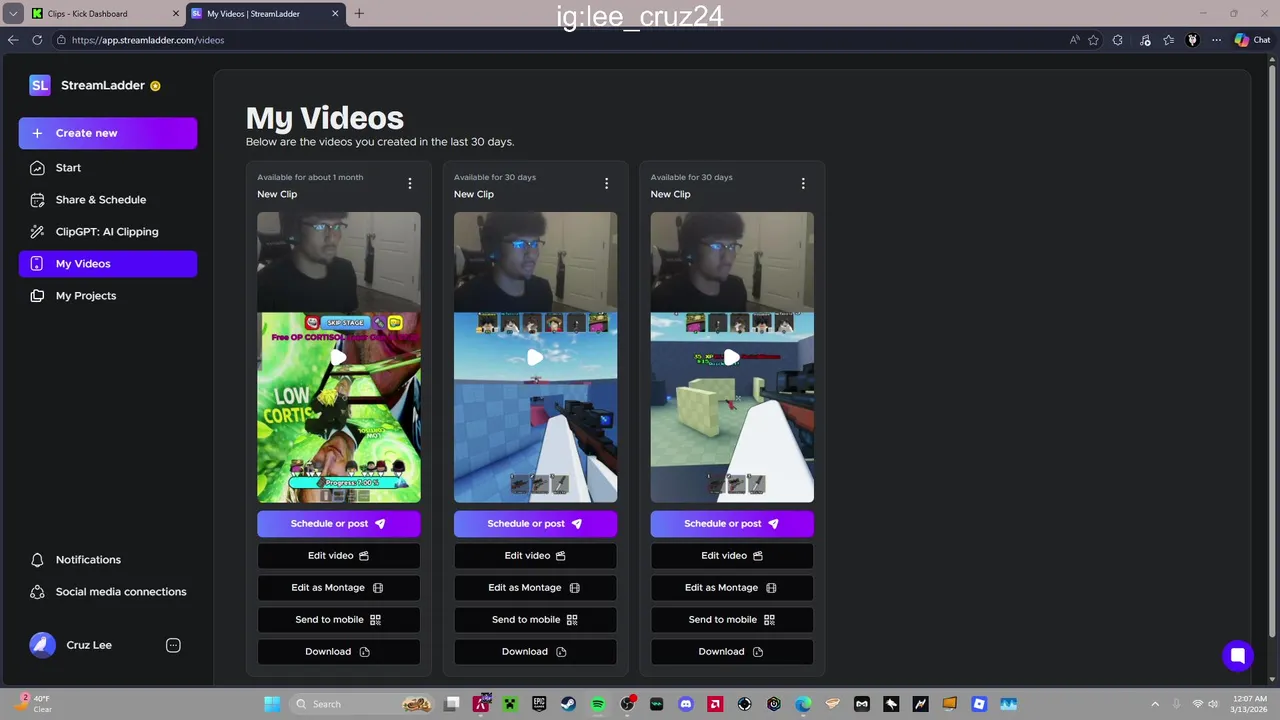Select My Videos in sidebar

(108, 264)
